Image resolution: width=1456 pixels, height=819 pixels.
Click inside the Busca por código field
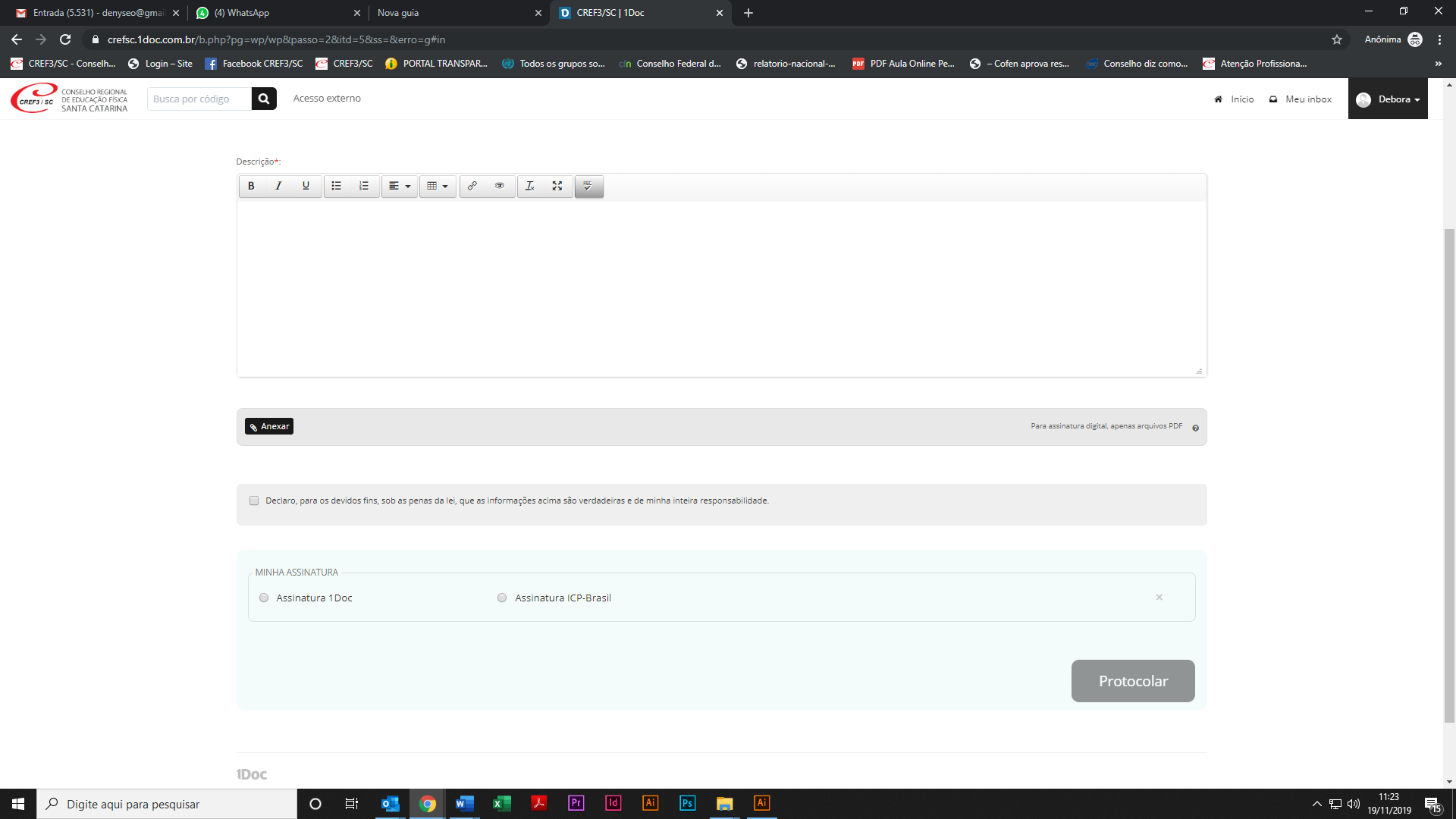click(x=199, y=99)
